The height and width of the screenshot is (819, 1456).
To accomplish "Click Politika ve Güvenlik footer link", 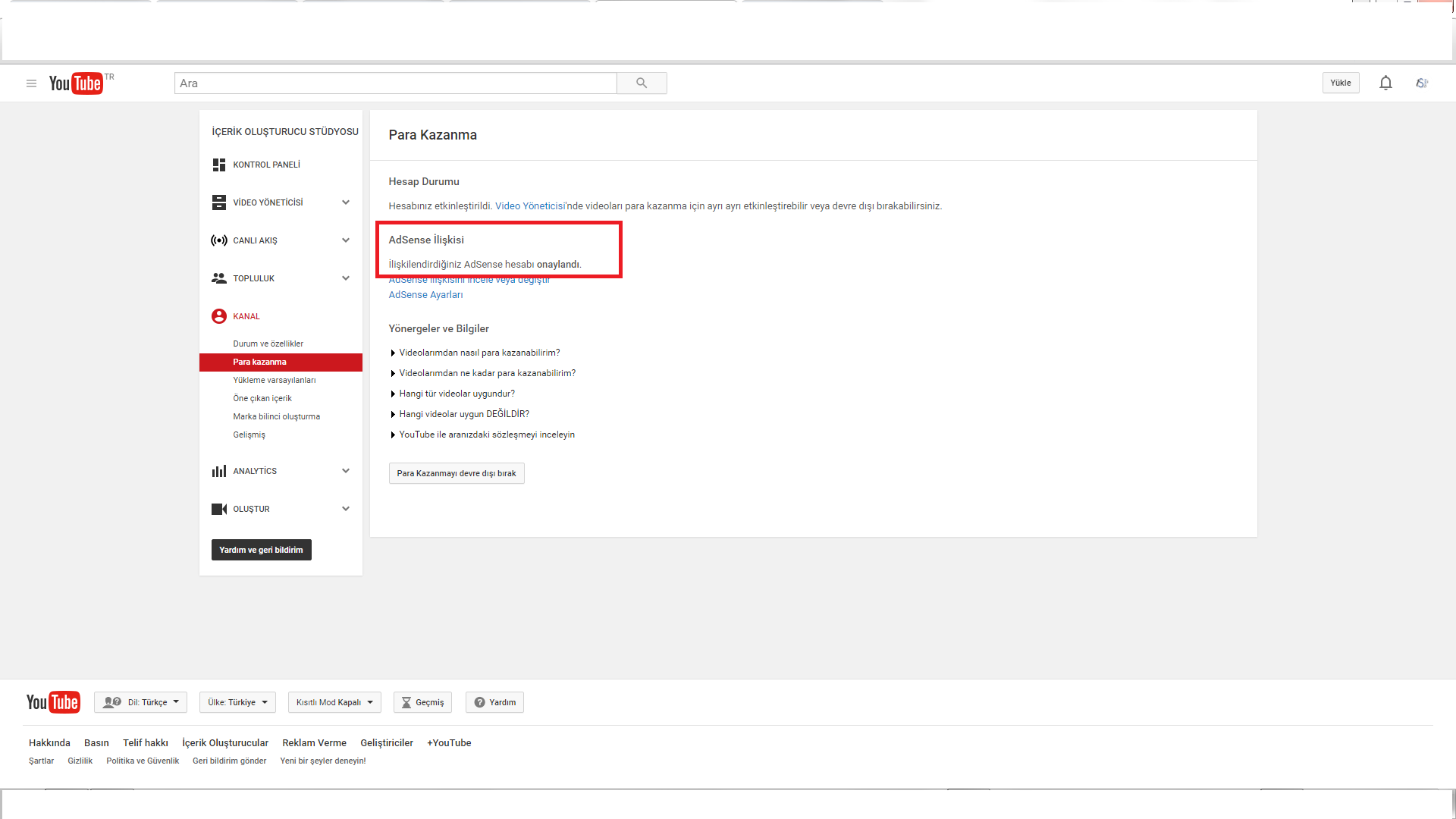I will click(143, 761).
